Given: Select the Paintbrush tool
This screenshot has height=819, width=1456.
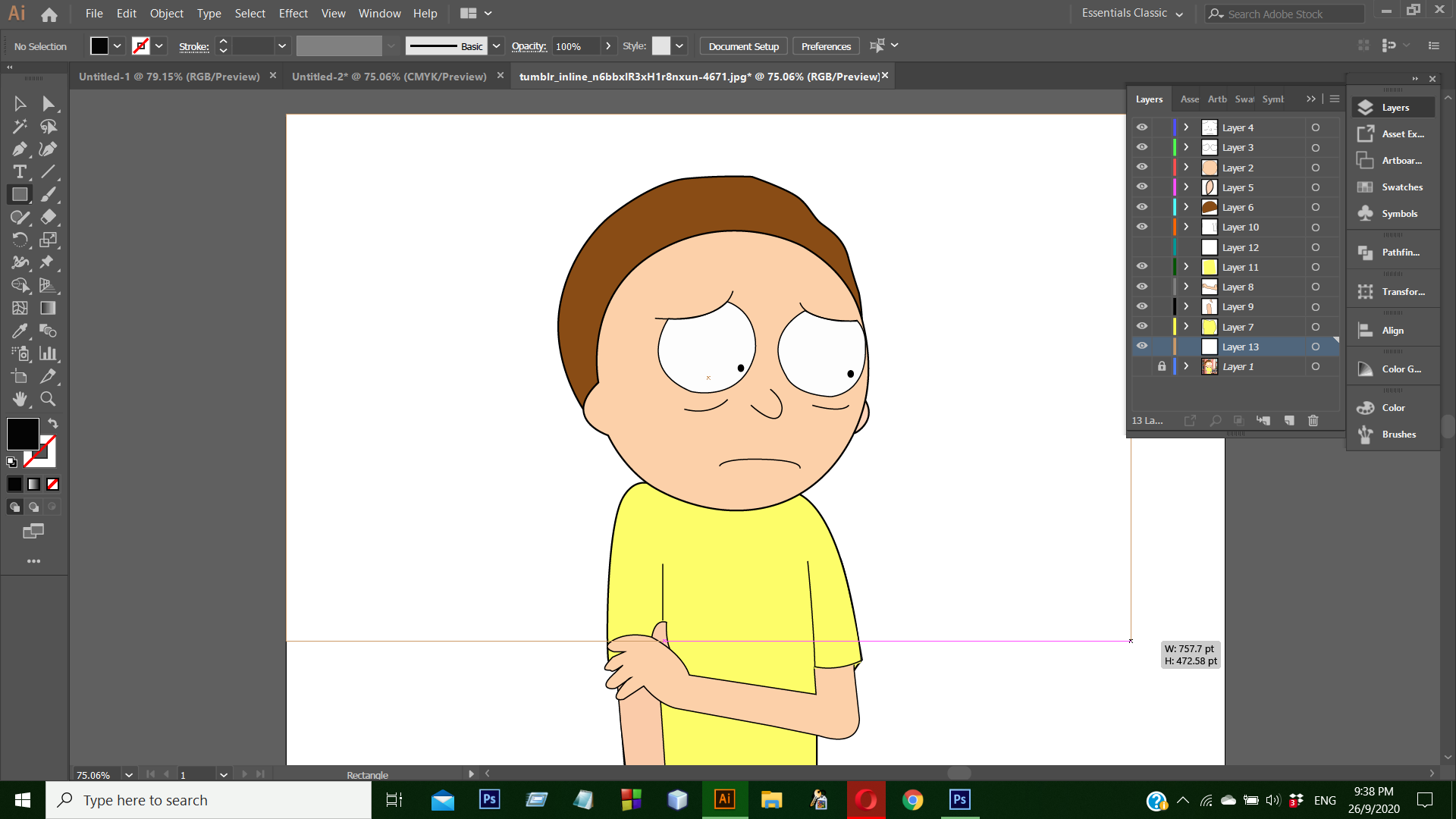Looking at the screenshot, I should (49, 195).
